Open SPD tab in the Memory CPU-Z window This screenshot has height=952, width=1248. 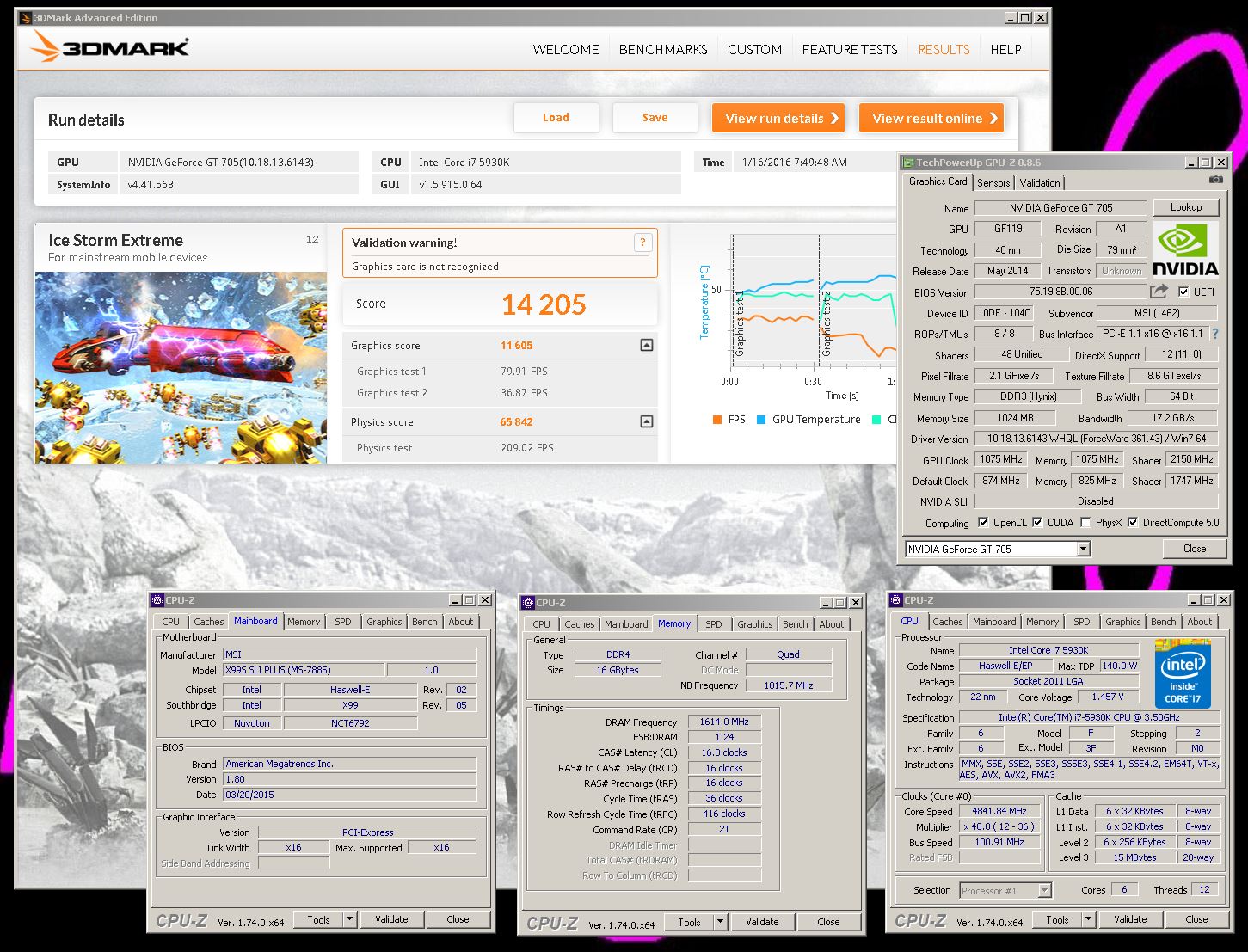pyautogui.click(x=714, y=624)
